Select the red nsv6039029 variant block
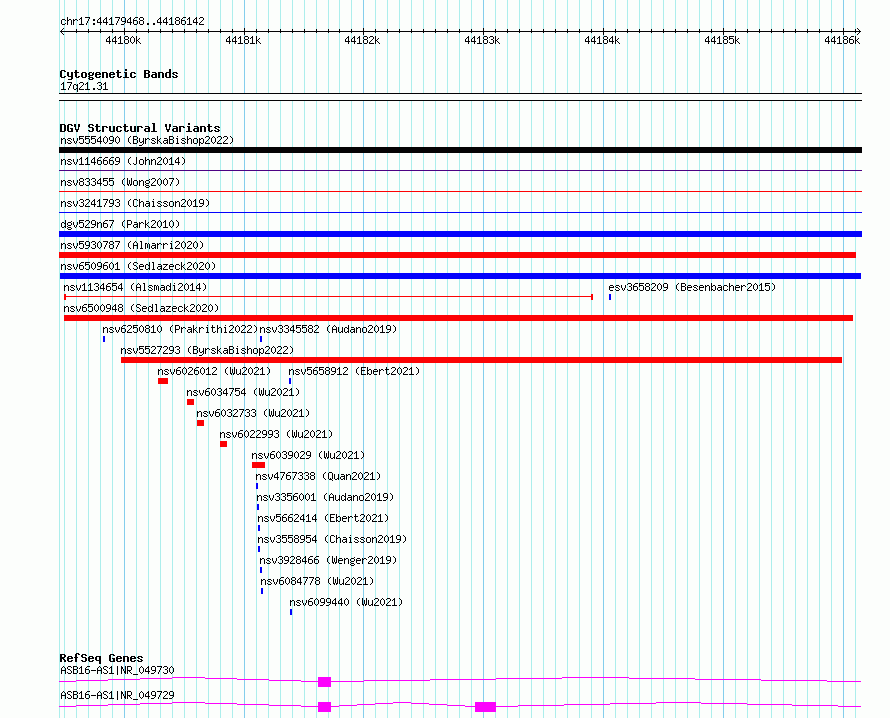The image size is (890, 718). click(259, 465)
